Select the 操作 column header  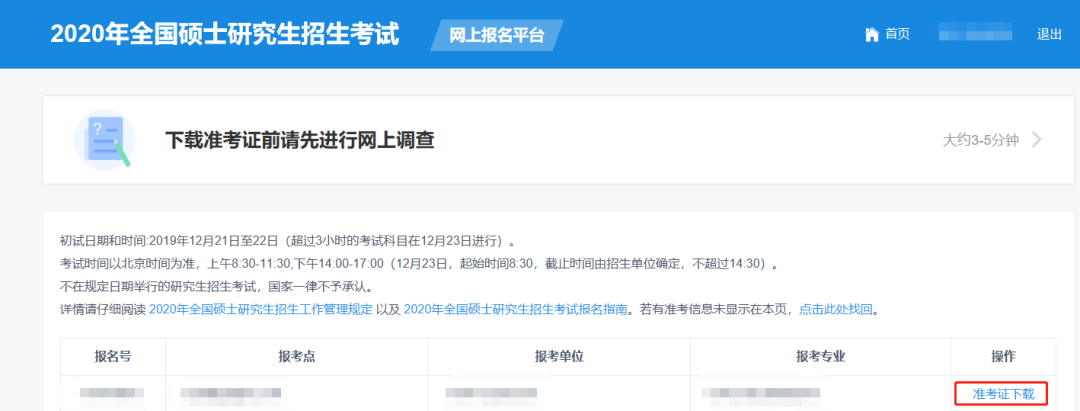[x=1002, y=357]
